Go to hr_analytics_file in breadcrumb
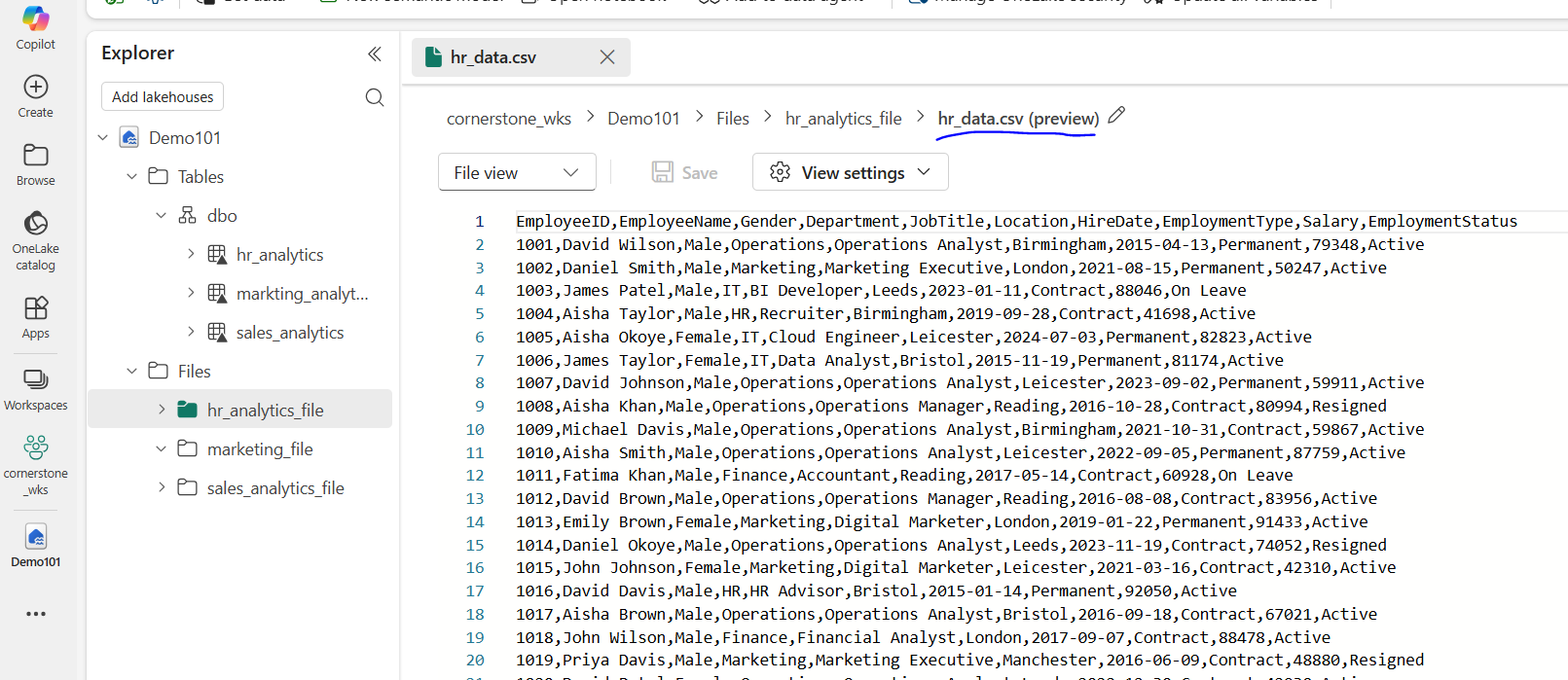The width and height of the screenshot is (1568, 680). [844, 119]
